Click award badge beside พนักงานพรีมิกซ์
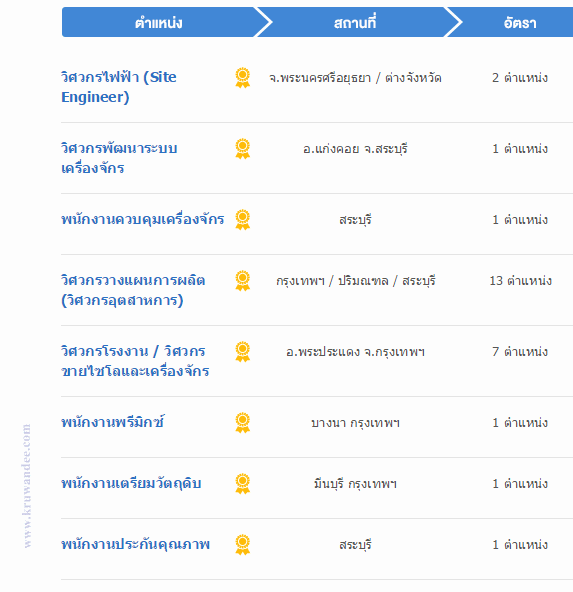Image resolution: width=573 pixels, height=592 pixels. pos(242,423)
